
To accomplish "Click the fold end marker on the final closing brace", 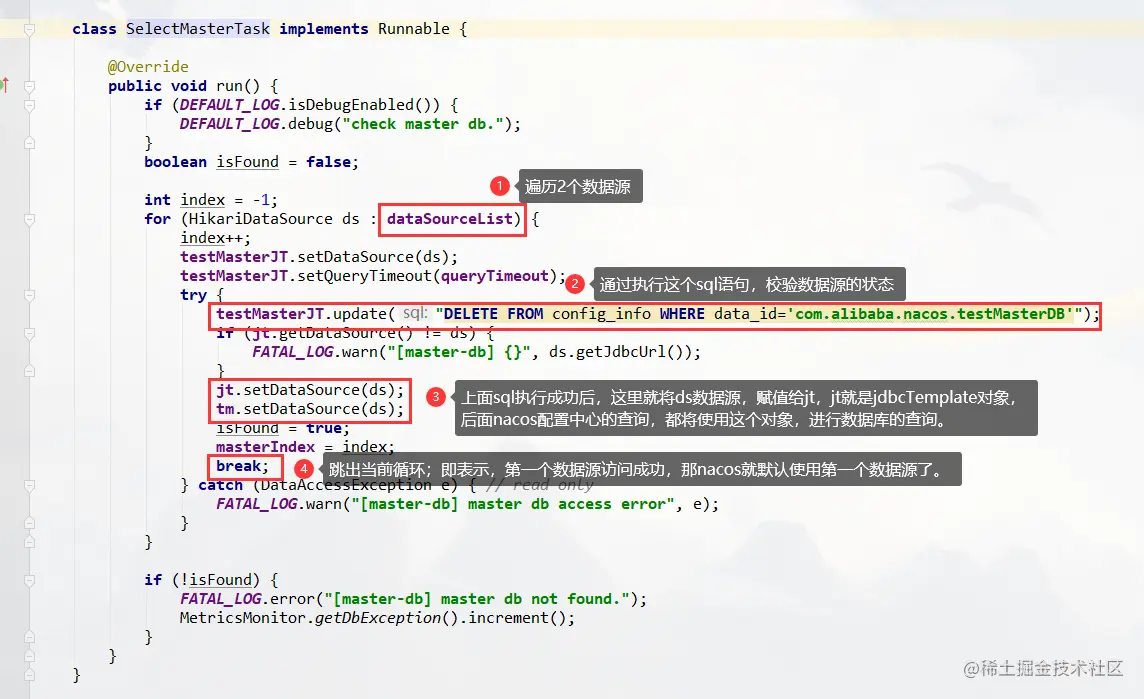I will [x=29, y=675].
